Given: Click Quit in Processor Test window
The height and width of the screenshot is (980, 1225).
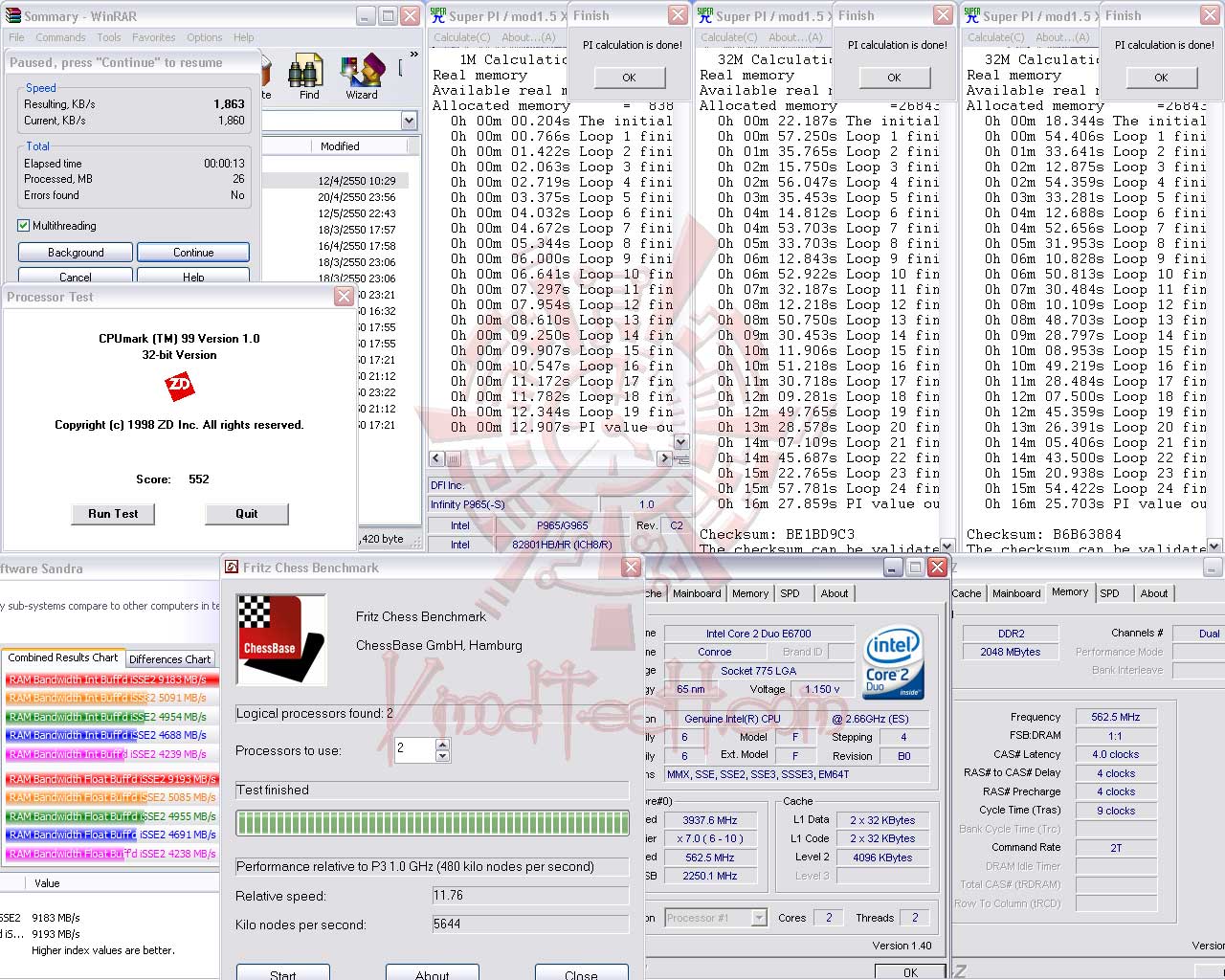Looking at the screenshot, I should click(247, 514).
